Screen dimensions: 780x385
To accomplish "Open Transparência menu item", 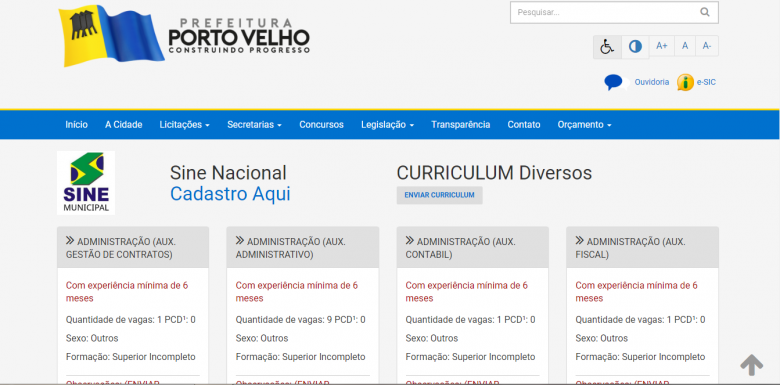I will click(461, 125).
